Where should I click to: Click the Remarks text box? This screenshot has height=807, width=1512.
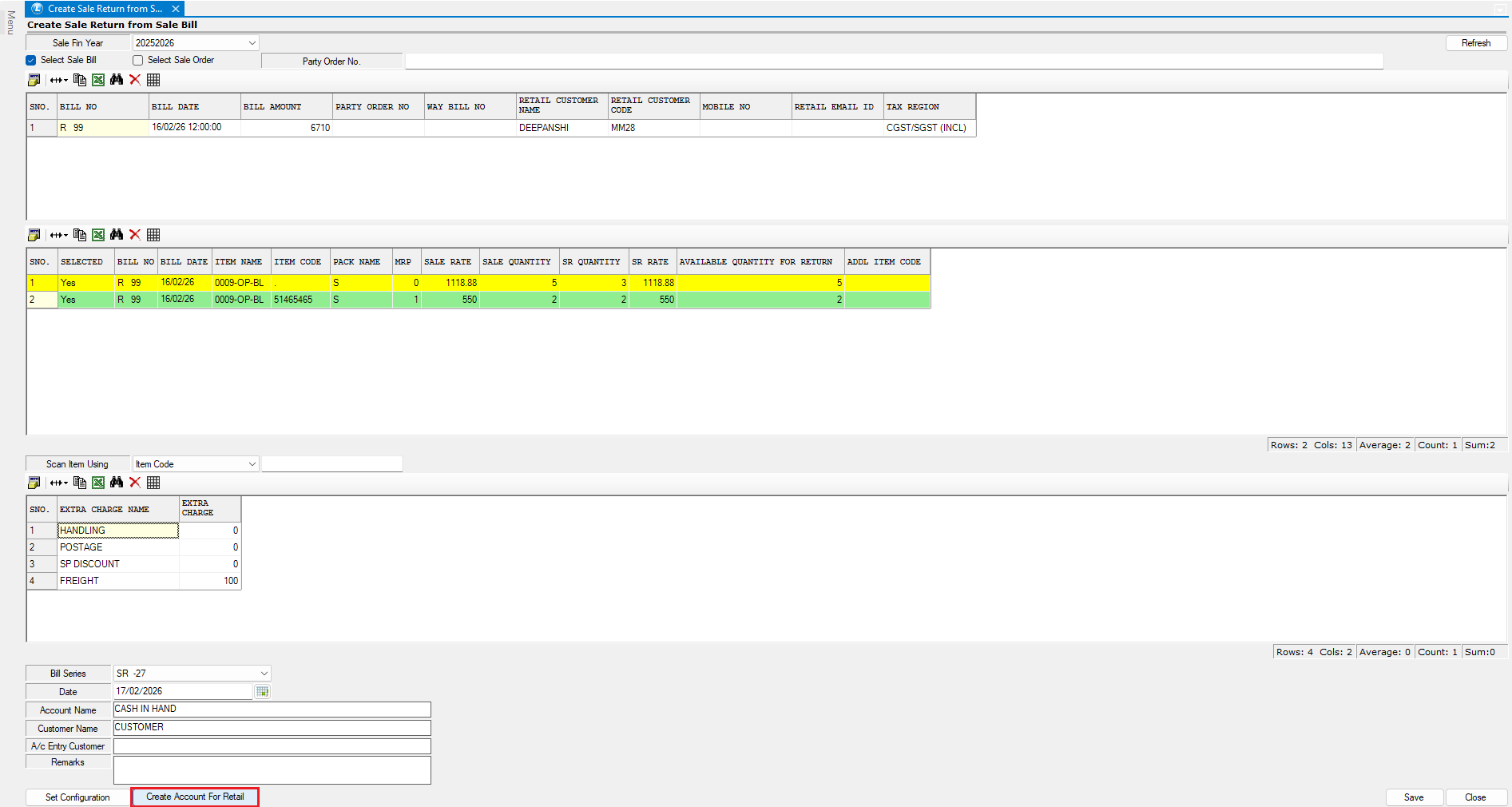tap(272, 770)
